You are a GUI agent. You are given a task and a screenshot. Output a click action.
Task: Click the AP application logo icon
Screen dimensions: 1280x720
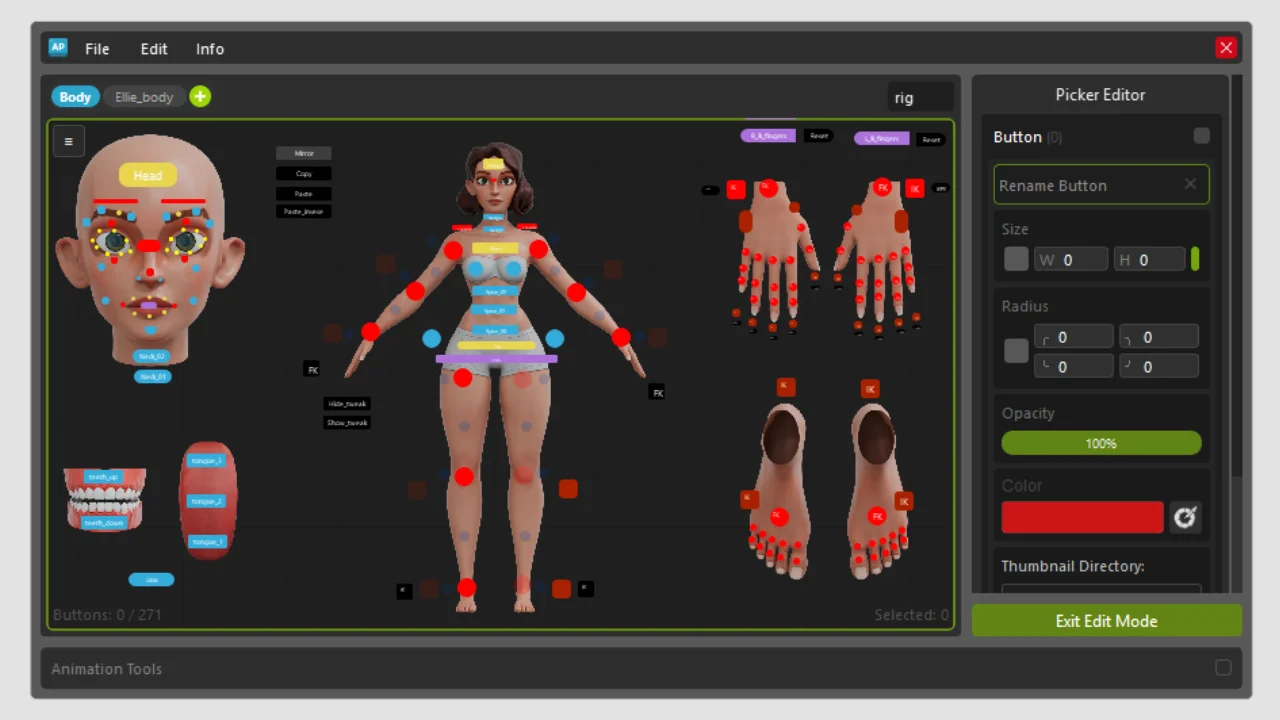pyautogui.click(x=57, y=47)
